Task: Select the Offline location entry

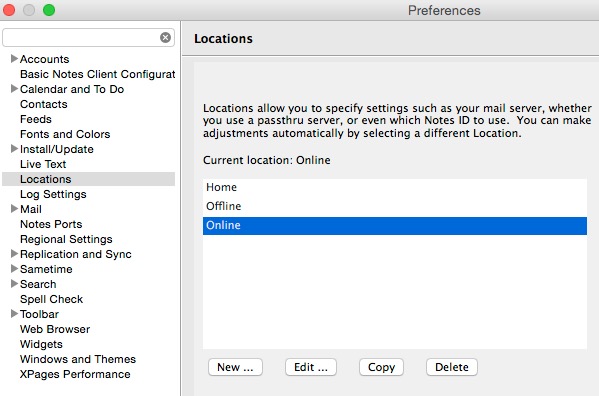Action: pos(395,206)
